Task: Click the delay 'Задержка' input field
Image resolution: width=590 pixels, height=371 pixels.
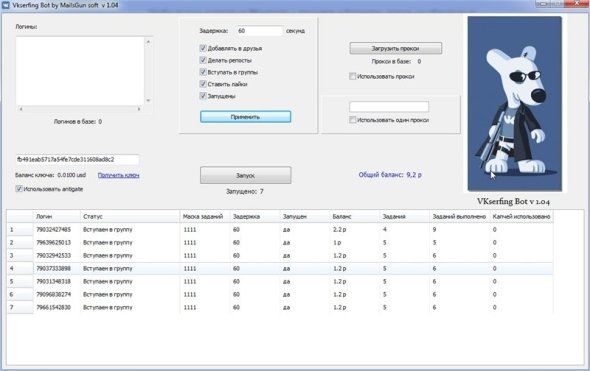Action: pyautogui.click(x=260, y=31)
